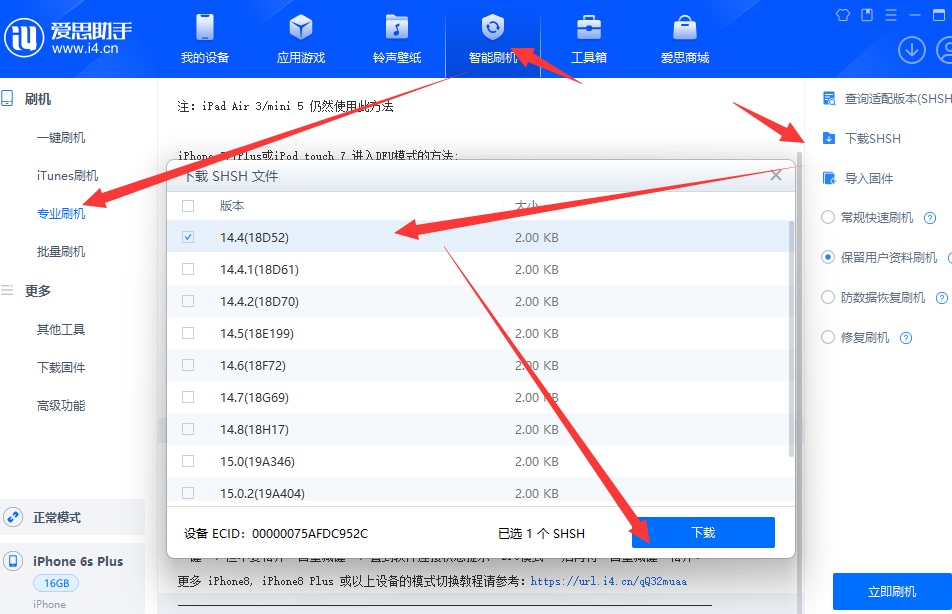Viewport: 952px width, 614px height.
Task: Click the 导入固件 import icon
Action: [x=829, y=179]
